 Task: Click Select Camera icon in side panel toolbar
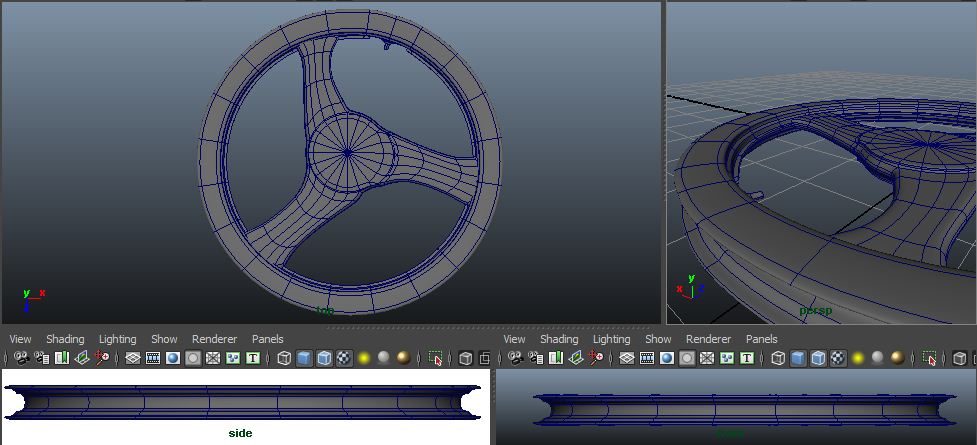click(x=21, y=358)
